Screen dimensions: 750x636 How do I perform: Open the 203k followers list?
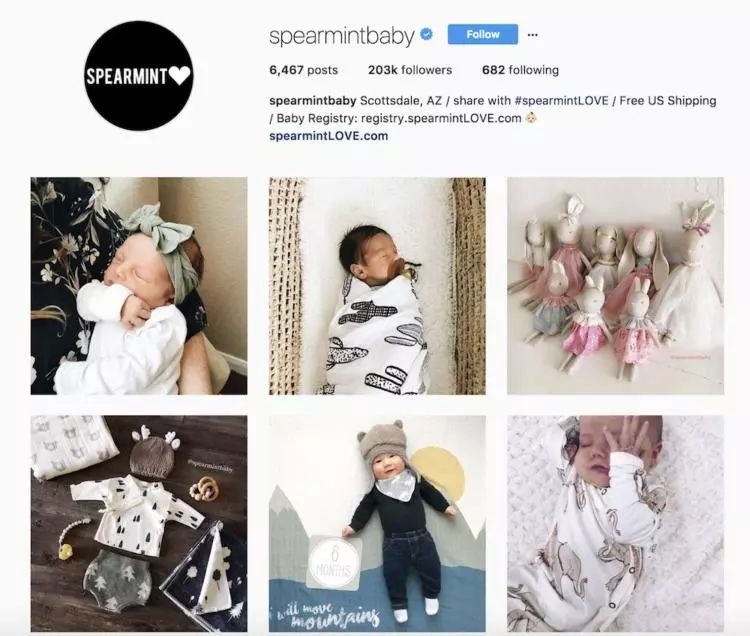(410, 70)
